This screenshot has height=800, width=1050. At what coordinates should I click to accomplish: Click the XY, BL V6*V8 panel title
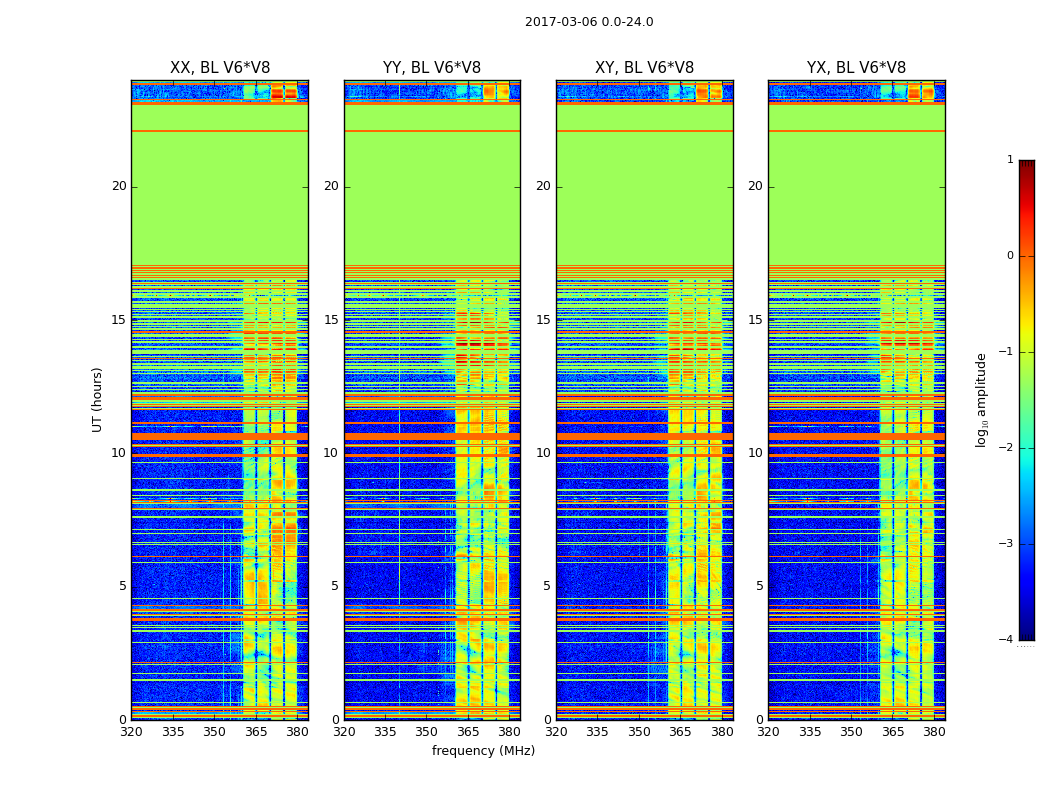pyautogui.click(x=644, y=68)
